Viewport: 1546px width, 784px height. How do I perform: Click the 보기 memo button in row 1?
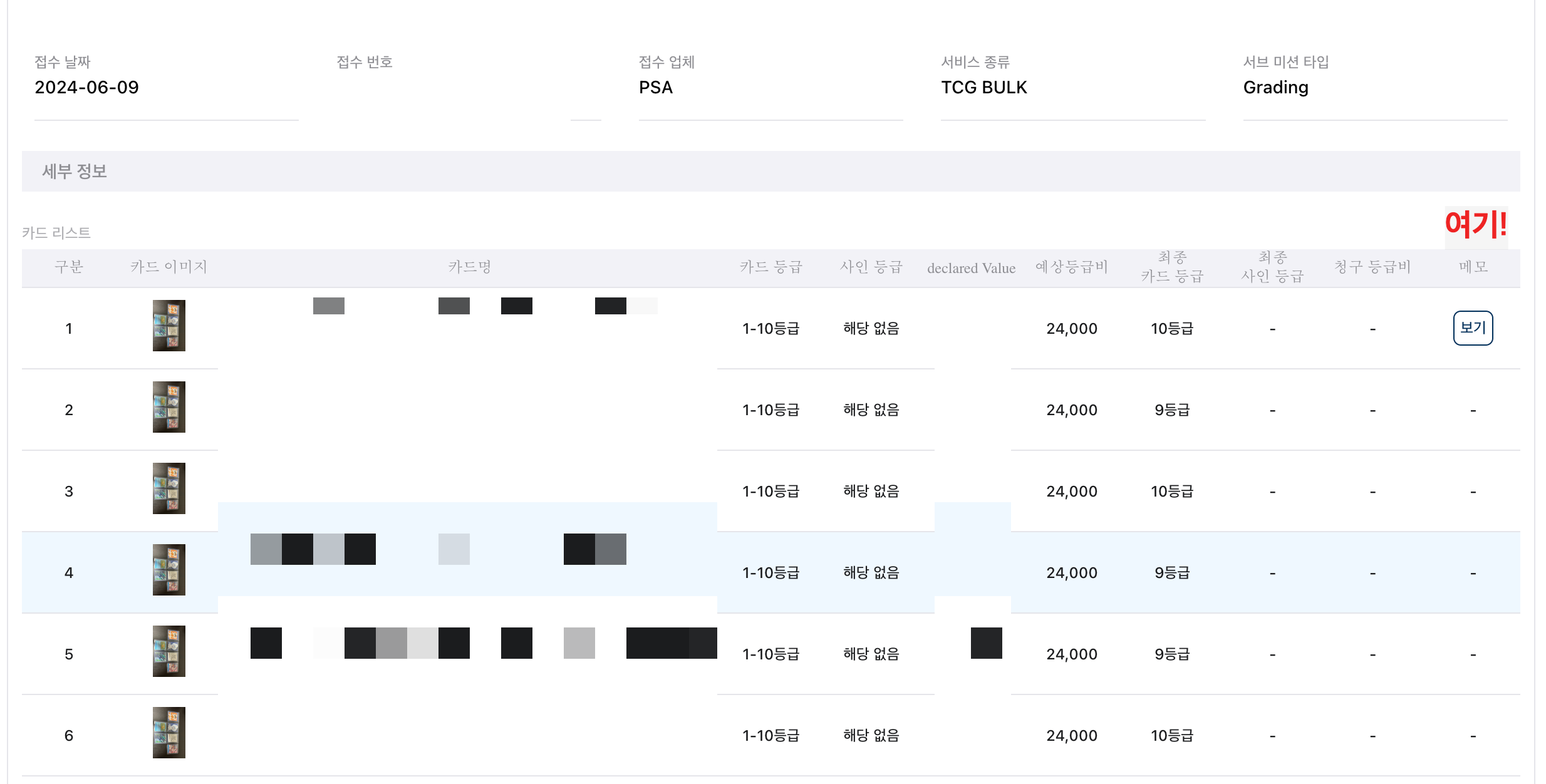click(1473, 328)
